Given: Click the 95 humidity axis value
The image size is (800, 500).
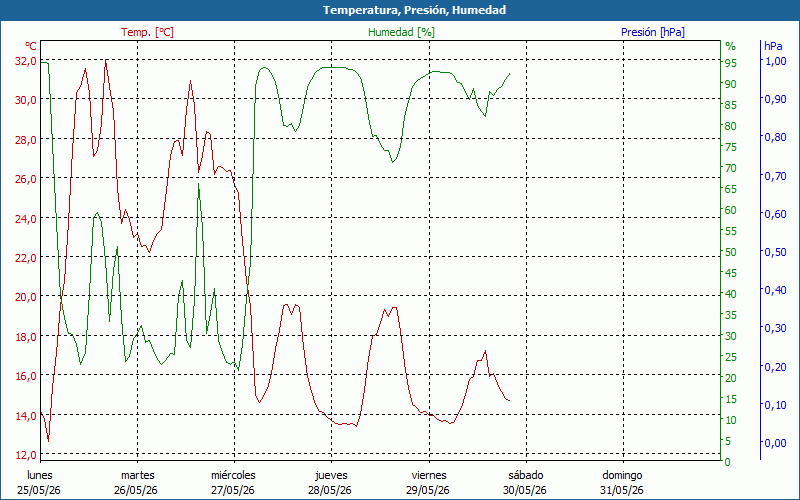Looking at the screenshot, I should tap(731, 63).
